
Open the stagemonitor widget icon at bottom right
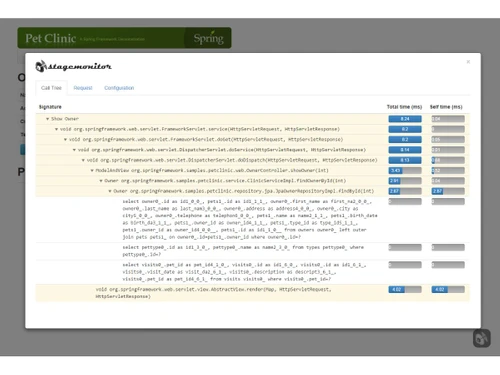482,338
